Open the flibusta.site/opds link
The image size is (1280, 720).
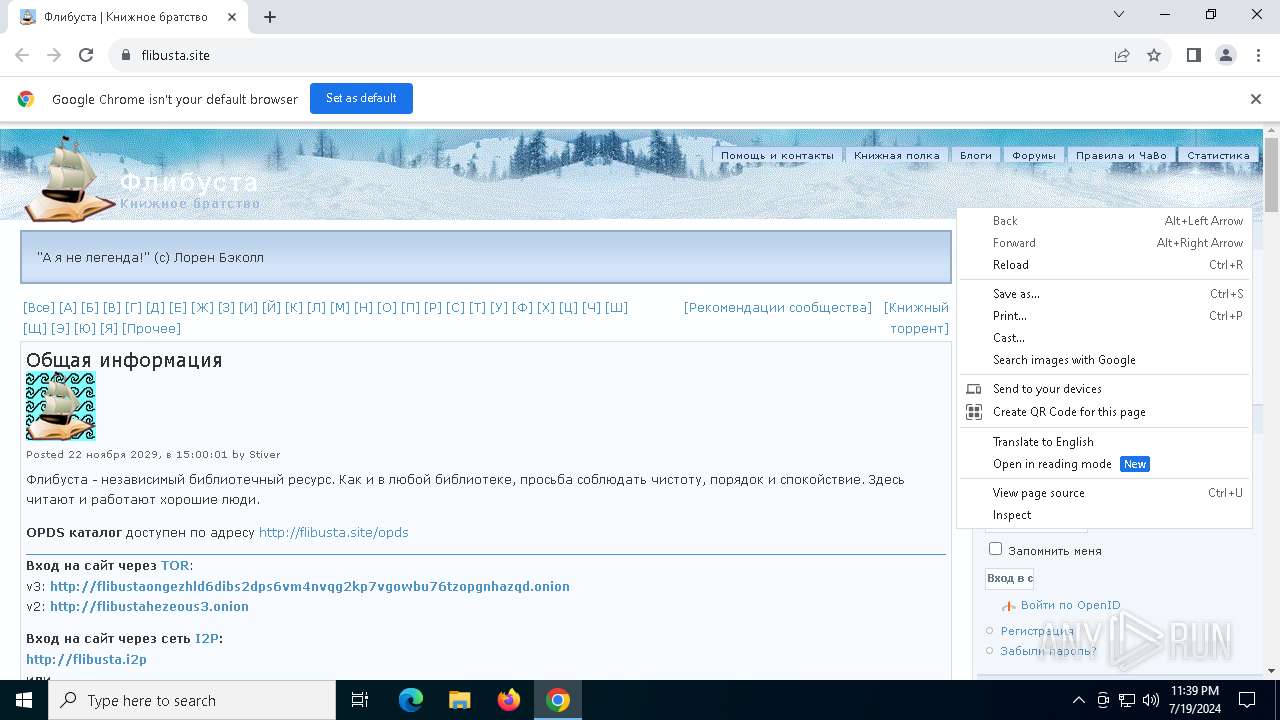coord(333,532)
